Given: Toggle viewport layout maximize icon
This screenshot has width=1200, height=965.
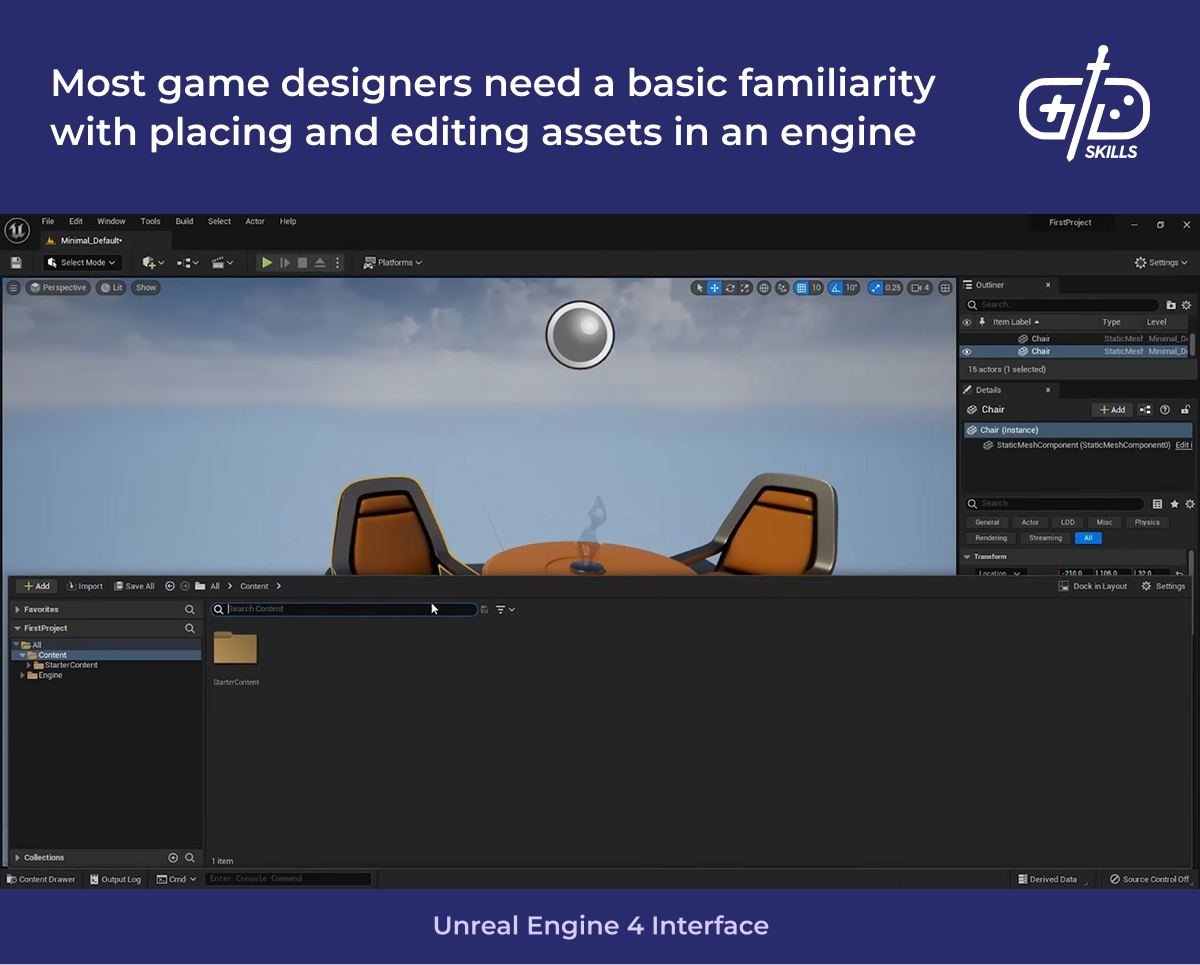Looking at the screenshot, I should [945, 288].
